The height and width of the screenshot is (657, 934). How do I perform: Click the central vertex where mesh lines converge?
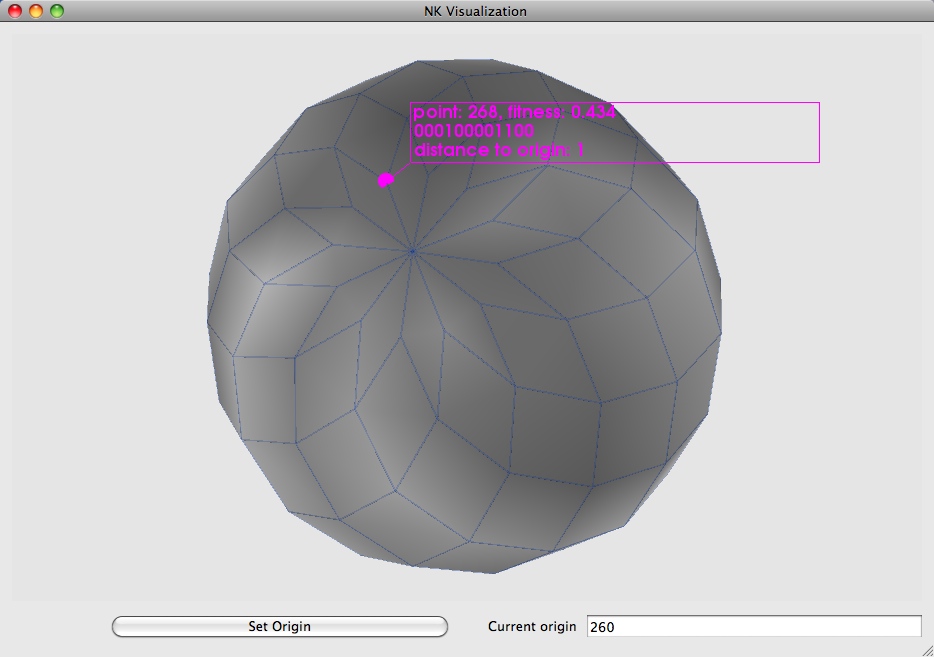click(412, 251)
